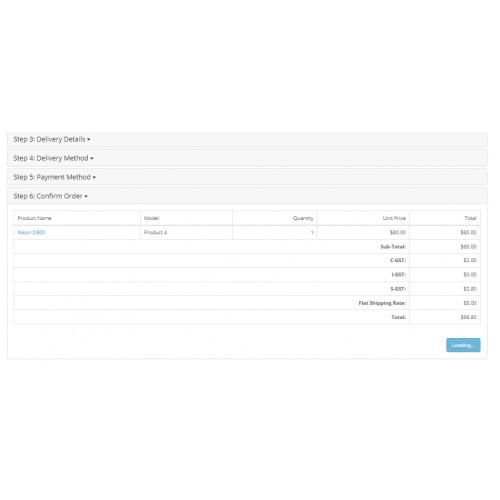500x500 pixels.
Task: Collapse Step 6: Confirm Order heading
Action: [x=50, y=196]
